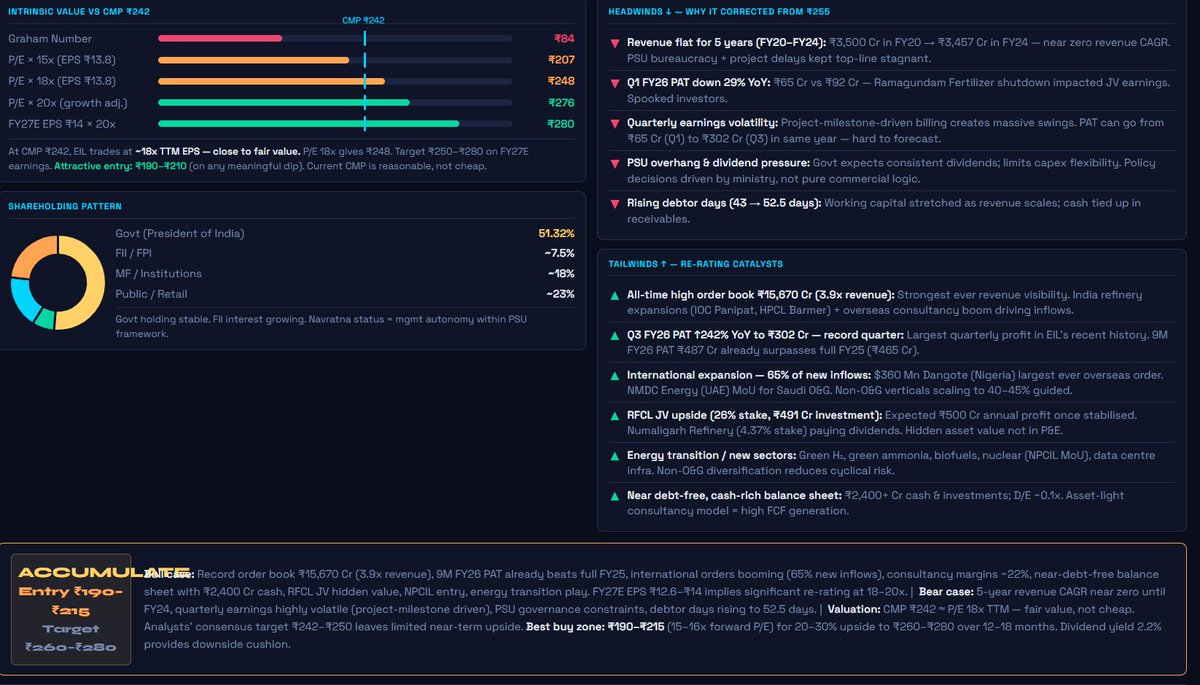
Task: Click the red warning icon beside "Revenue flat for 5 years"
Action: pos(613,44)
